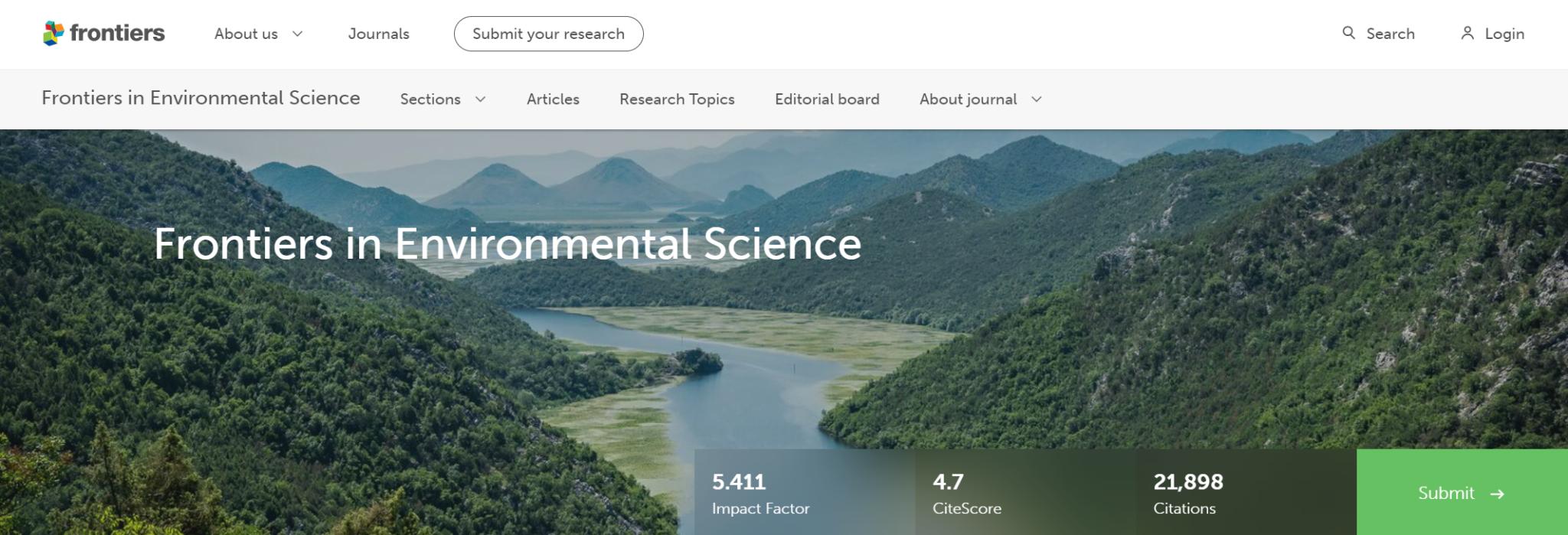Expand the About journal chevron

tap(1037, 99)
